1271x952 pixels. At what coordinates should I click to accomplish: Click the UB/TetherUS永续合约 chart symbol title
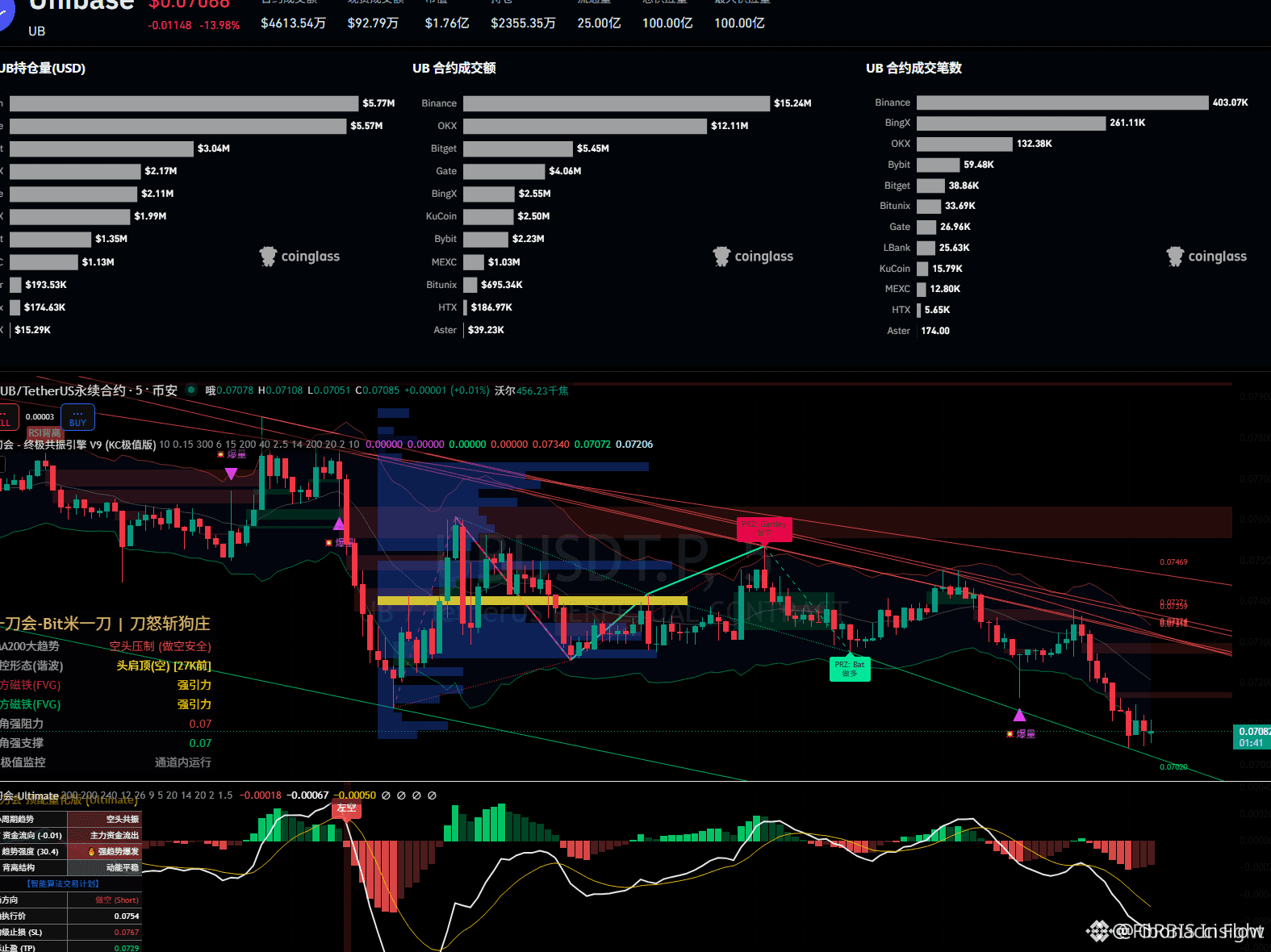click(89, 390)
